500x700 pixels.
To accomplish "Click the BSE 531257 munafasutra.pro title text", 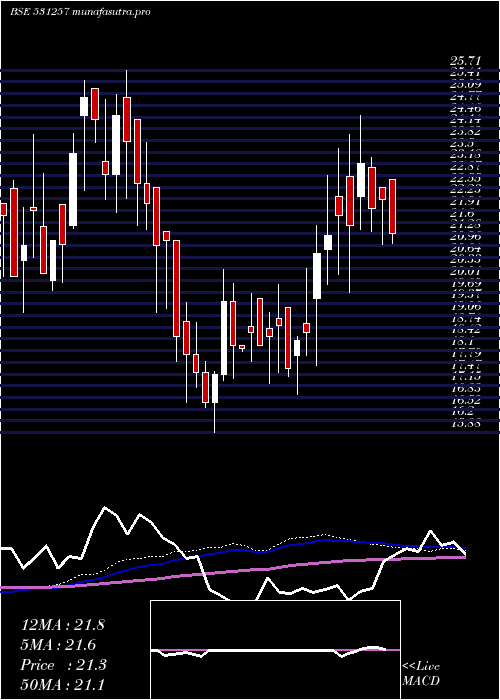I will pyautogui.click(x=80, y=12).
